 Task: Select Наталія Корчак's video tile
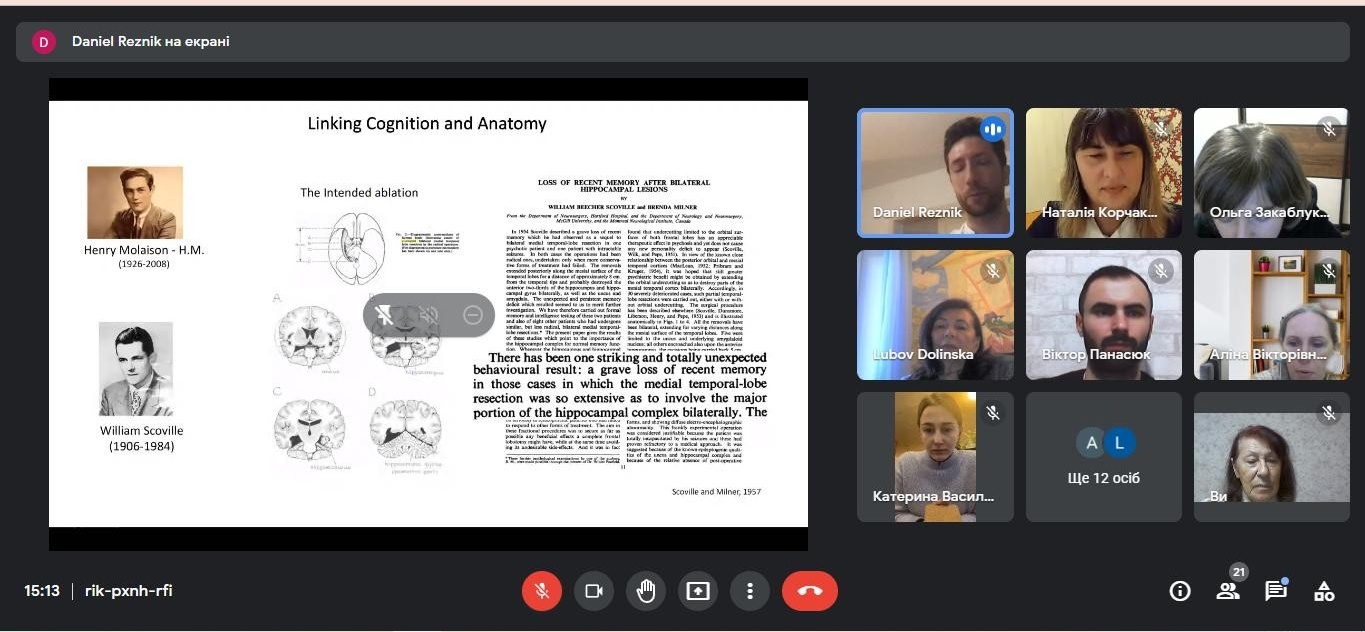pos(1104,173)
